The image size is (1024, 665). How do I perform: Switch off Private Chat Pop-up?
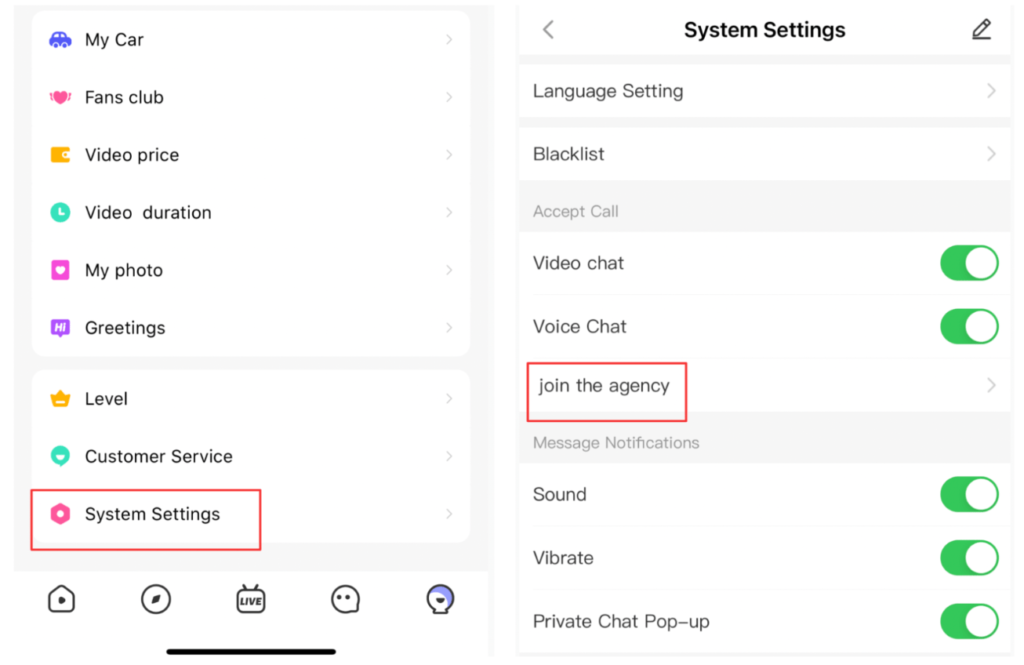click(969, 621)
